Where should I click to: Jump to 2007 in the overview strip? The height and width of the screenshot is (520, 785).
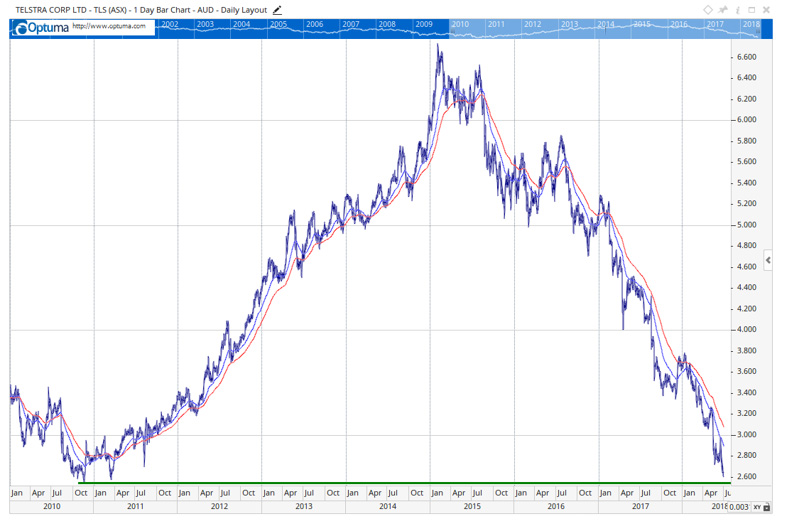coord(350,24)
